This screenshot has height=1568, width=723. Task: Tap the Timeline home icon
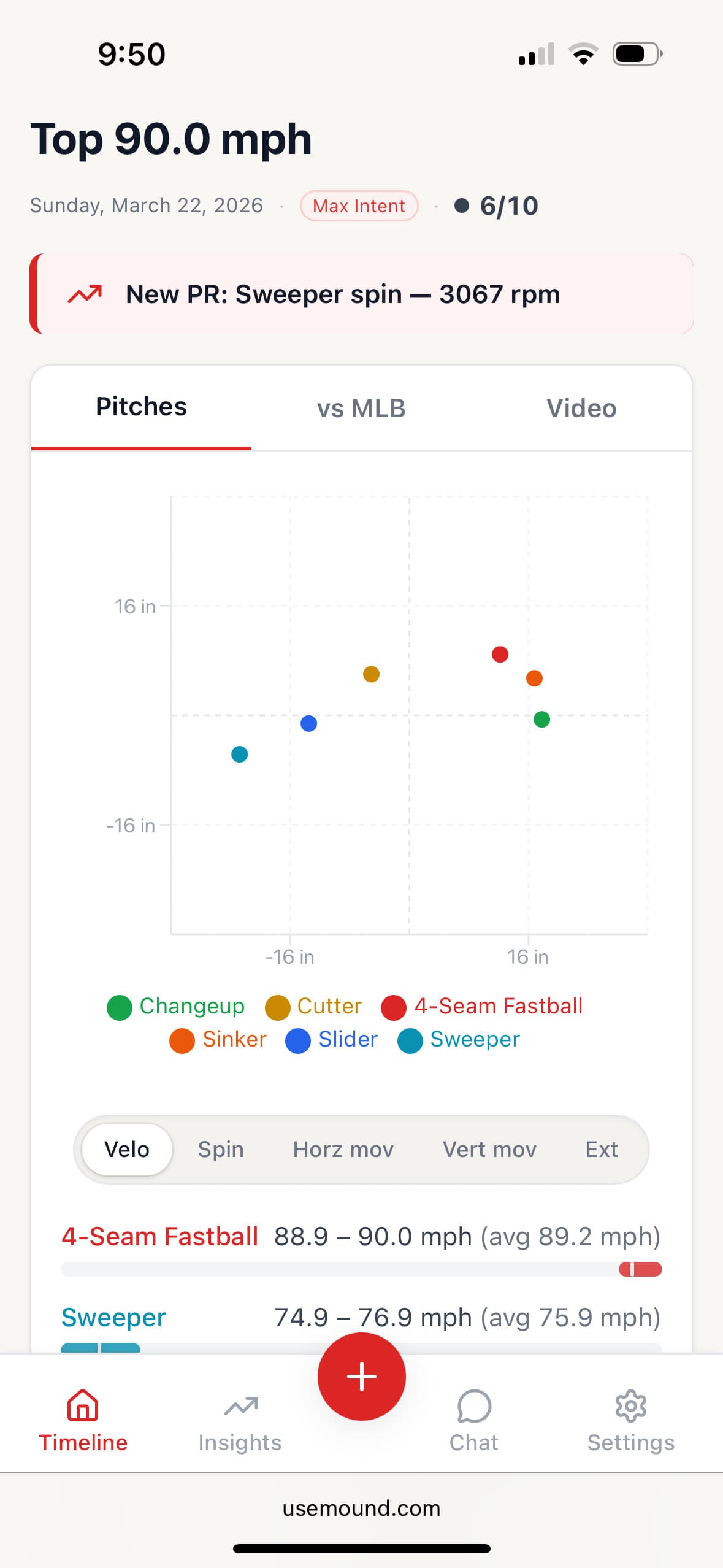pyautogui.click(x=83, y=1405)
